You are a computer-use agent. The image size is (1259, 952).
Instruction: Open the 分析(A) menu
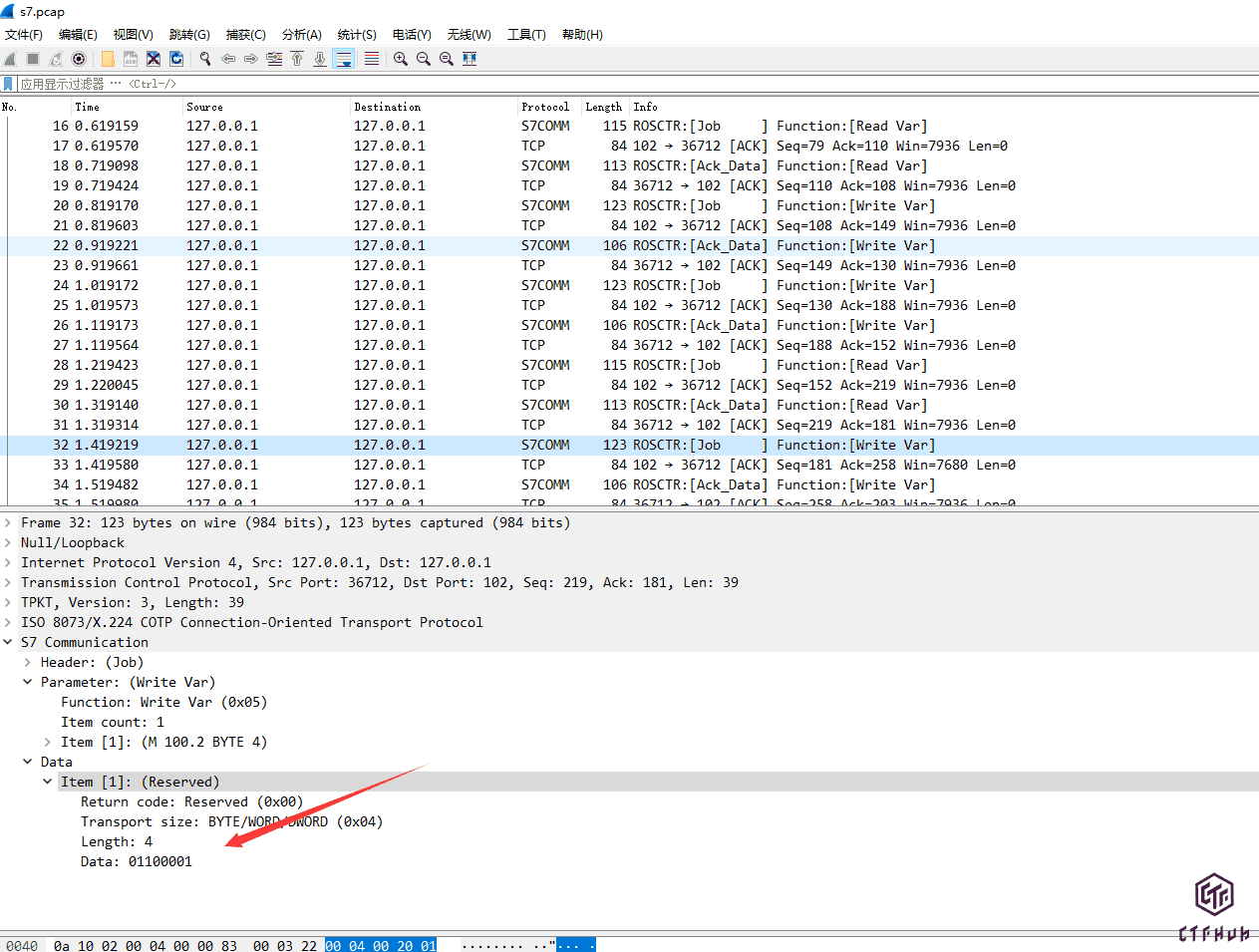[301, 34]
